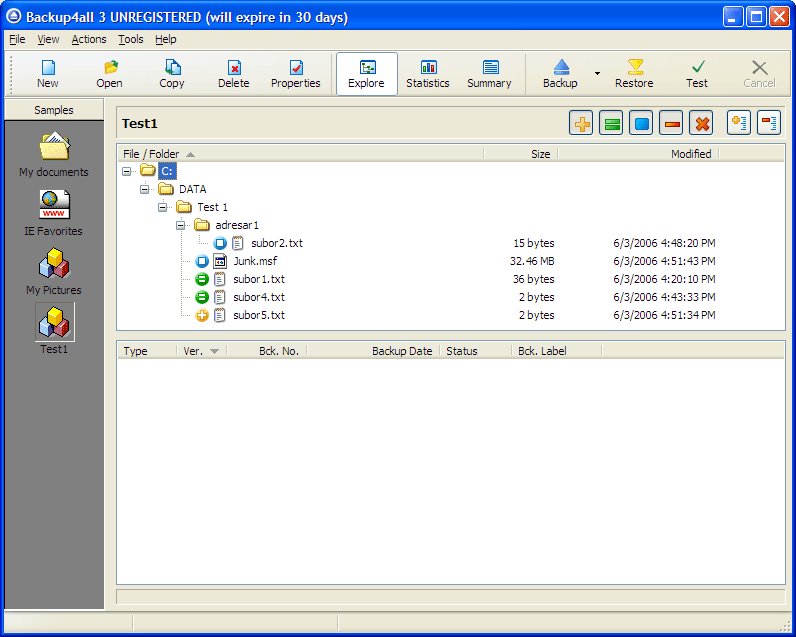Screen dimensions: 796x637
Task: Switch to the Explore view
Action: pyautogui.click(x=367, y=74)
